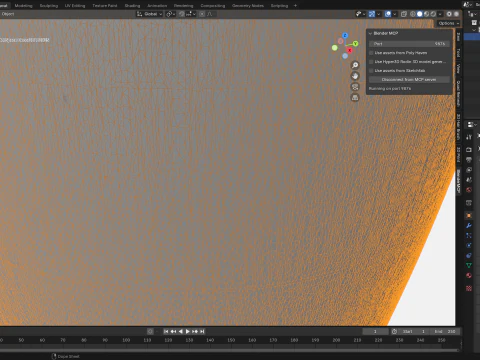The width and height of the screenshot is (480, 360).
Task: Toggle snapping magnet icon
Action: pyautogui.click(x=182, y=14)
